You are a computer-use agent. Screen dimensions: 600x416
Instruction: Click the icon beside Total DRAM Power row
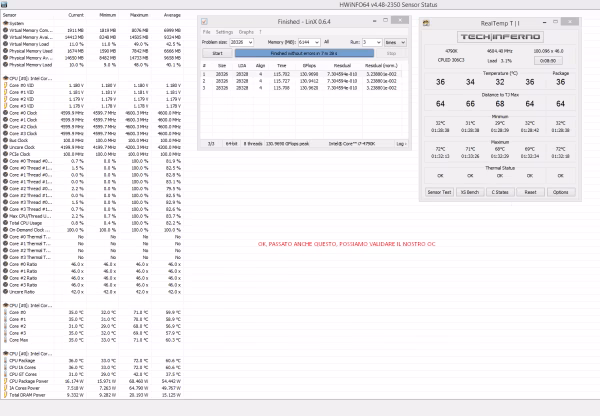[5, 395]
